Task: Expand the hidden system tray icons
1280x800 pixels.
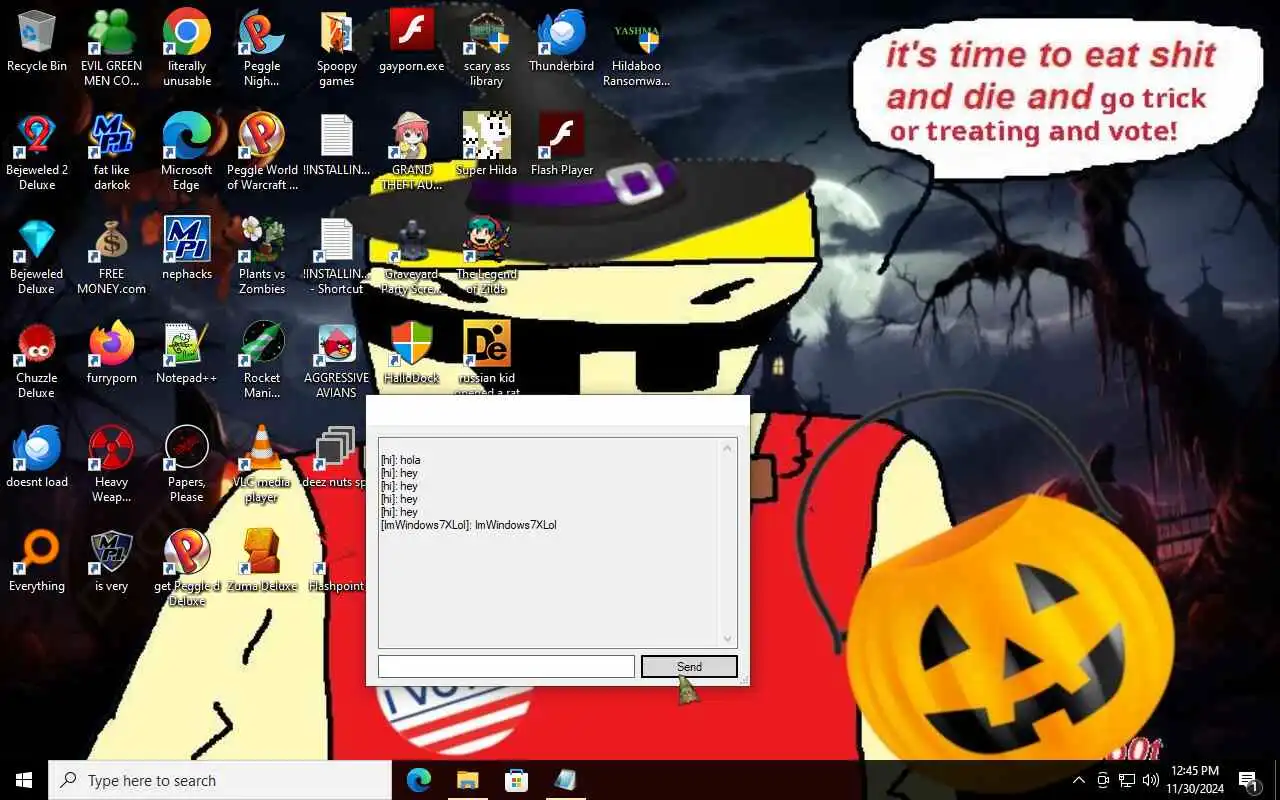Action: [x=1079, y=780]
